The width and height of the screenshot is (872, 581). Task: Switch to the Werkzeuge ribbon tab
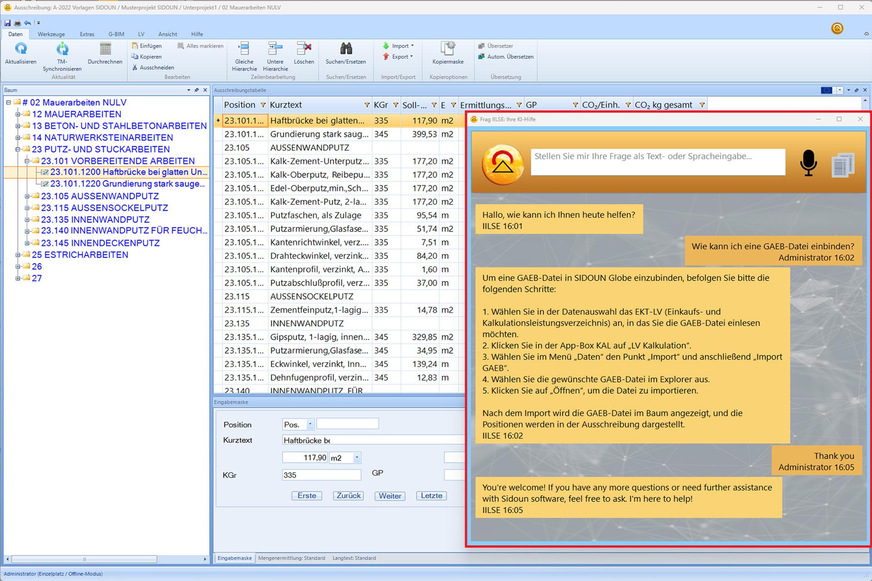click(52, 34)
